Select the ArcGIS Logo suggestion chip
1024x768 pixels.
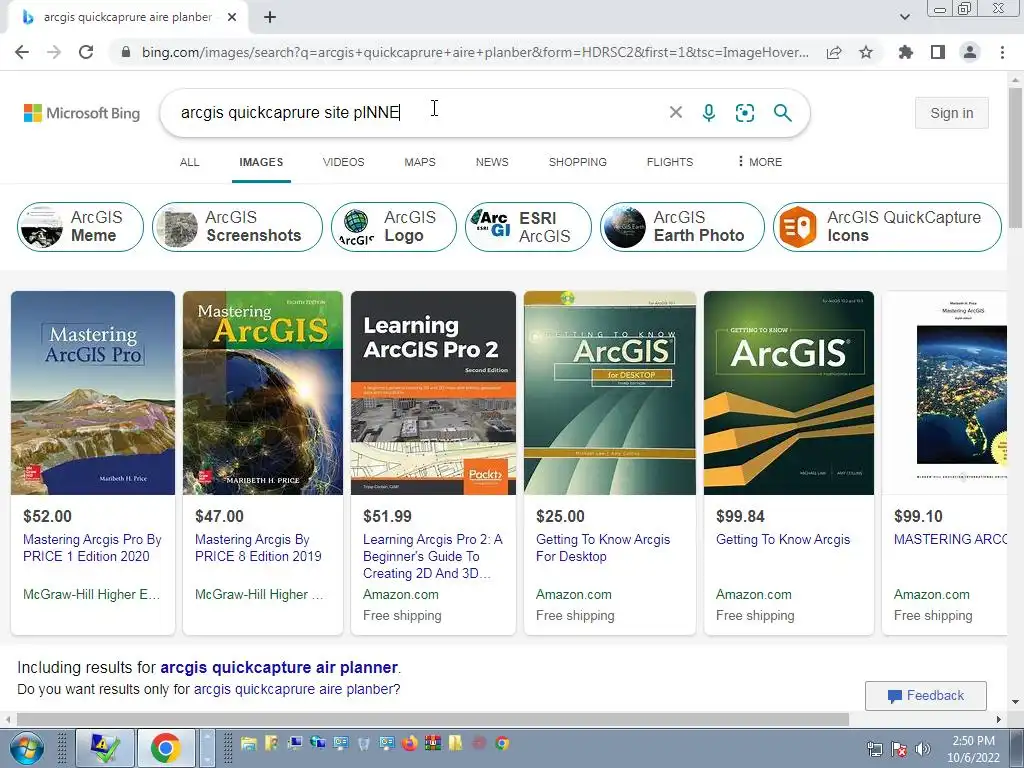pyautogui.click(x=394, y=227)
